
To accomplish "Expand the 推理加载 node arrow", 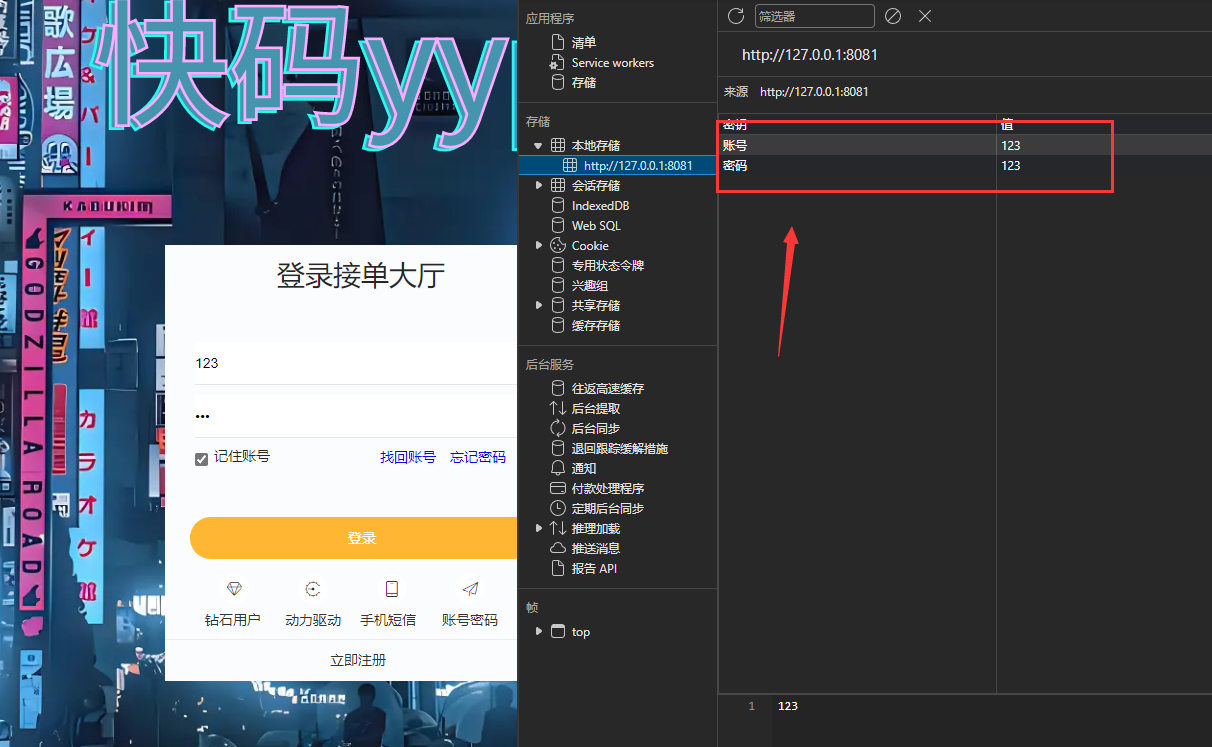I will 539,529.
